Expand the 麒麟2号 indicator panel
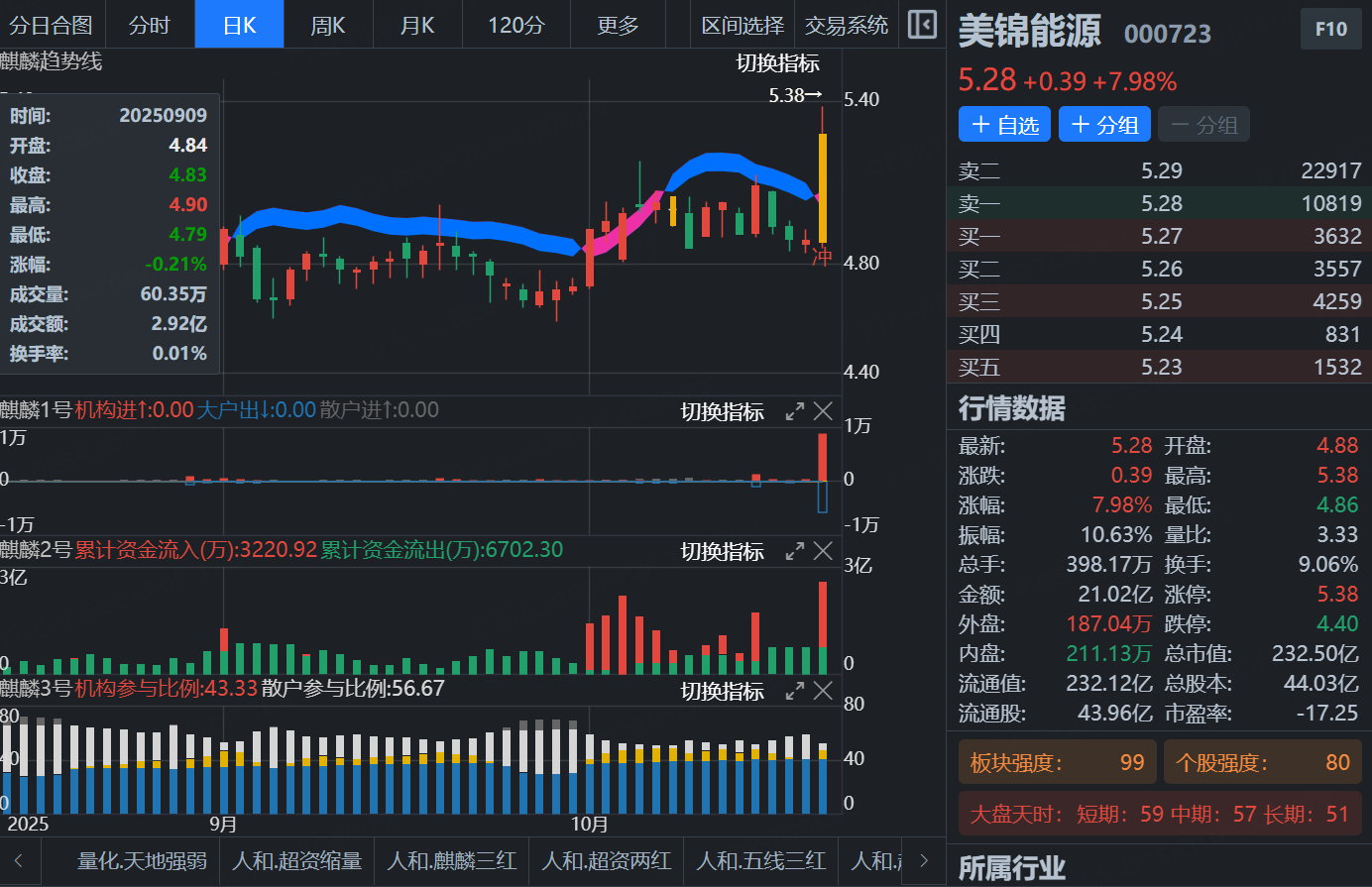The image size is (1372, 887). pyautogui.click(x=794, y=551)
